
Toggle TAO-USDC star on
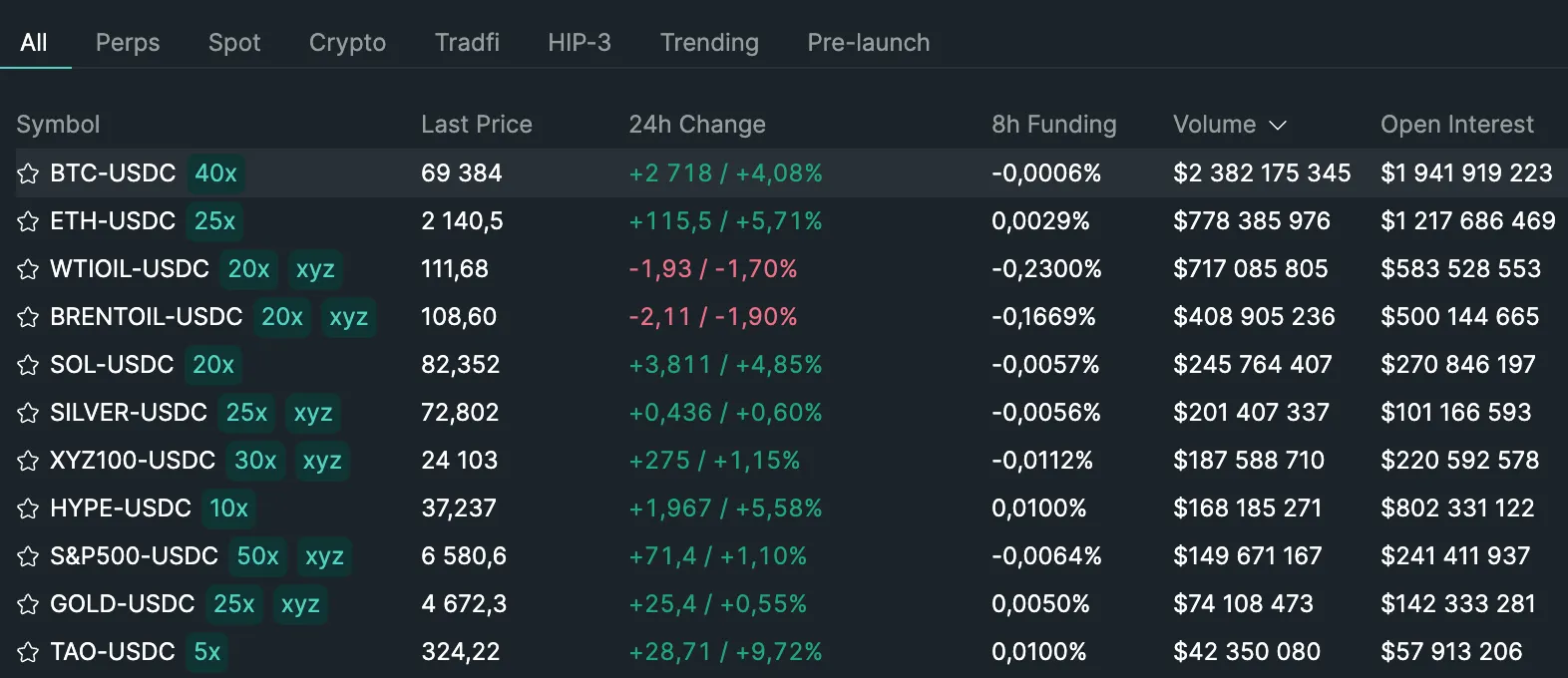coord(28,652)
